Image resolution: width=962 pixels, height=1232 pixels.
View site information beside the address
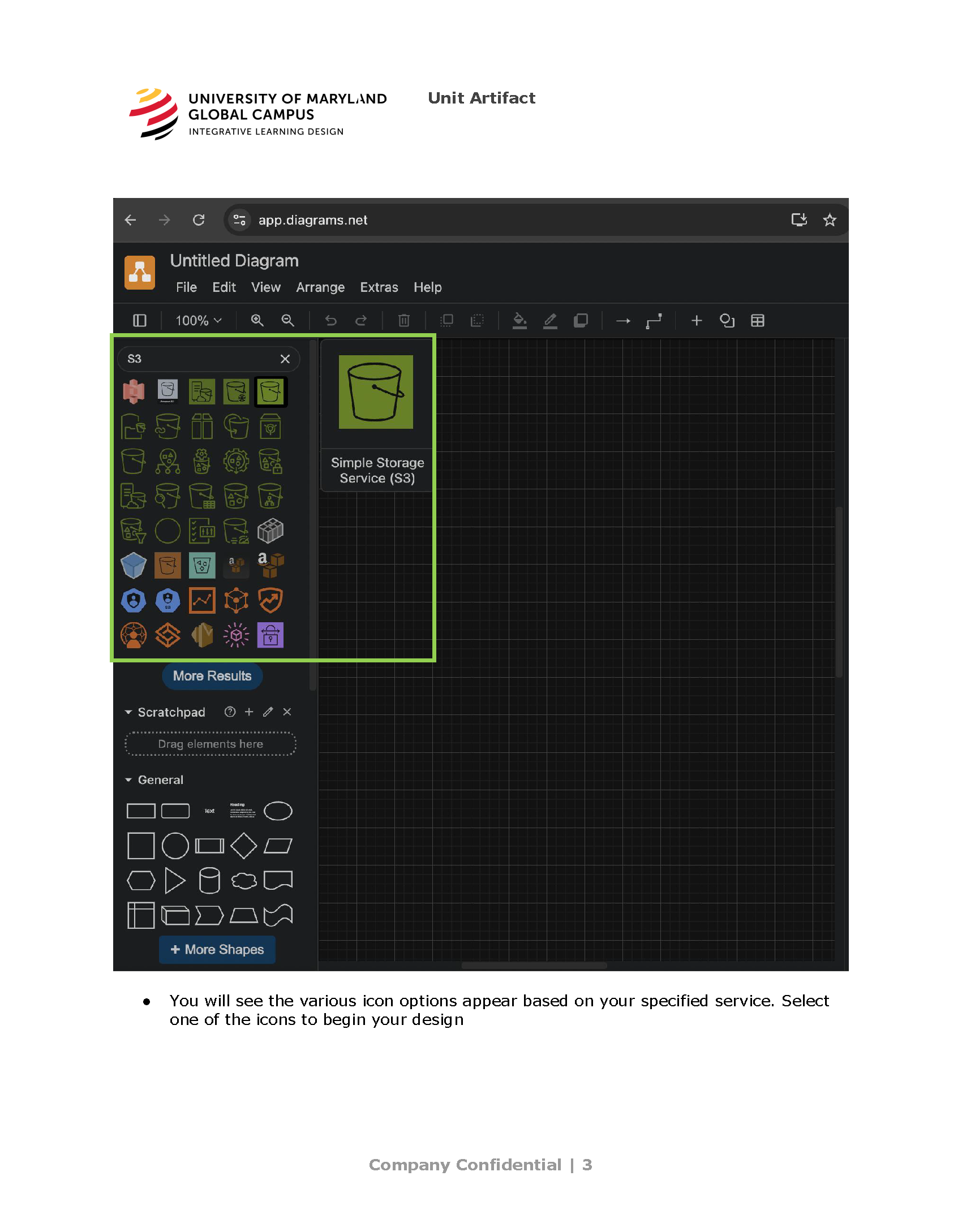[x=239, y=220]
